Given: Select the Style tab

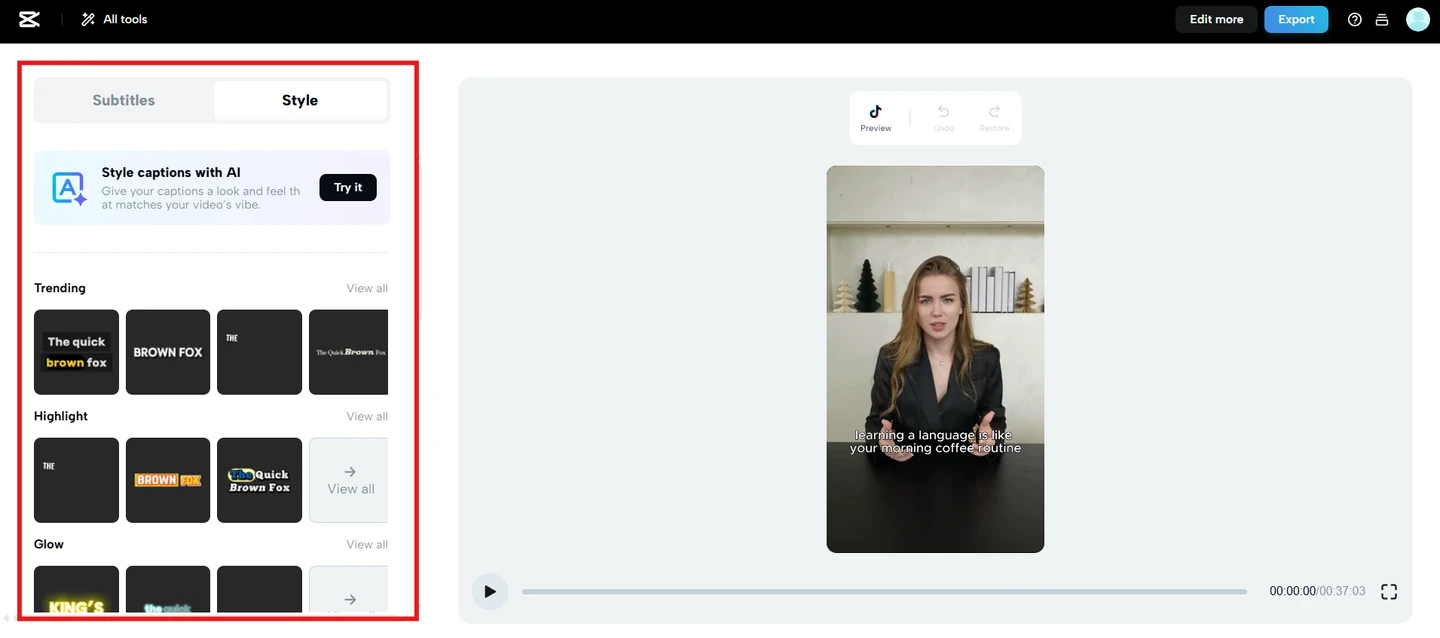Looking at the screenshot, I should [x=300, y=100].
